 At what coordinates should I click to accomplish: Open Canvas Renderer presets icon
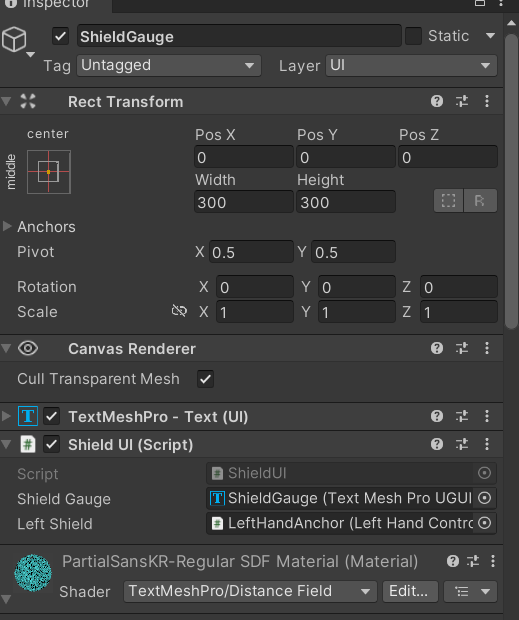click(462, 348)
